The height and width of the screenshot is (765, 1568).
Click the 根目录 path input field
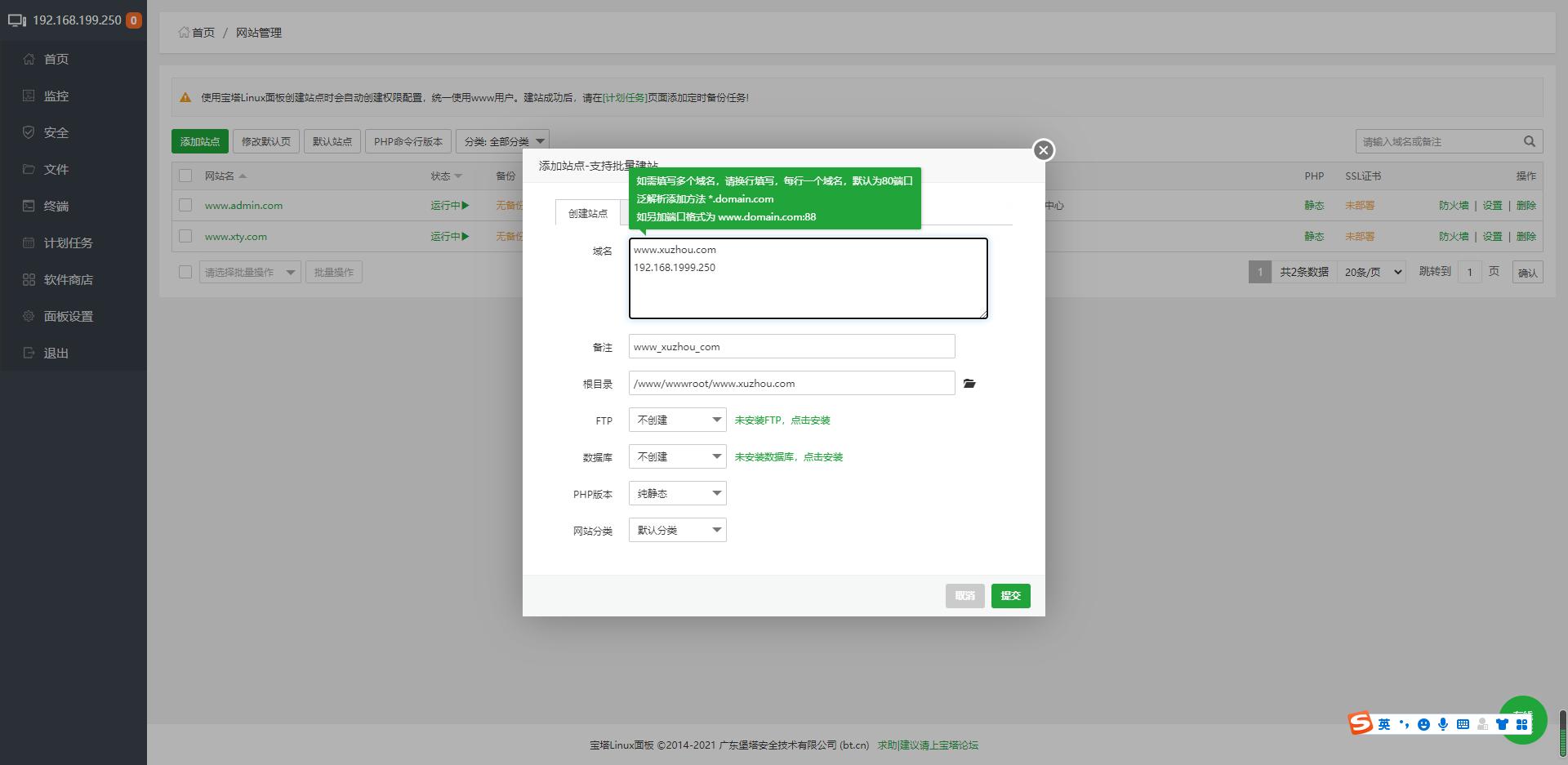pyautogui.click(x=792, y=383)
